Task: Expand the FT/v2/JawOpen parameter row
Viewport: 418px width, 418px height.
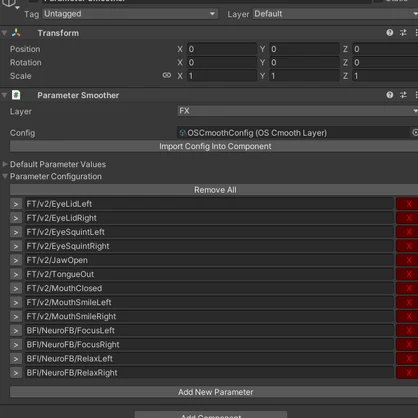Action: click(16, 260)
